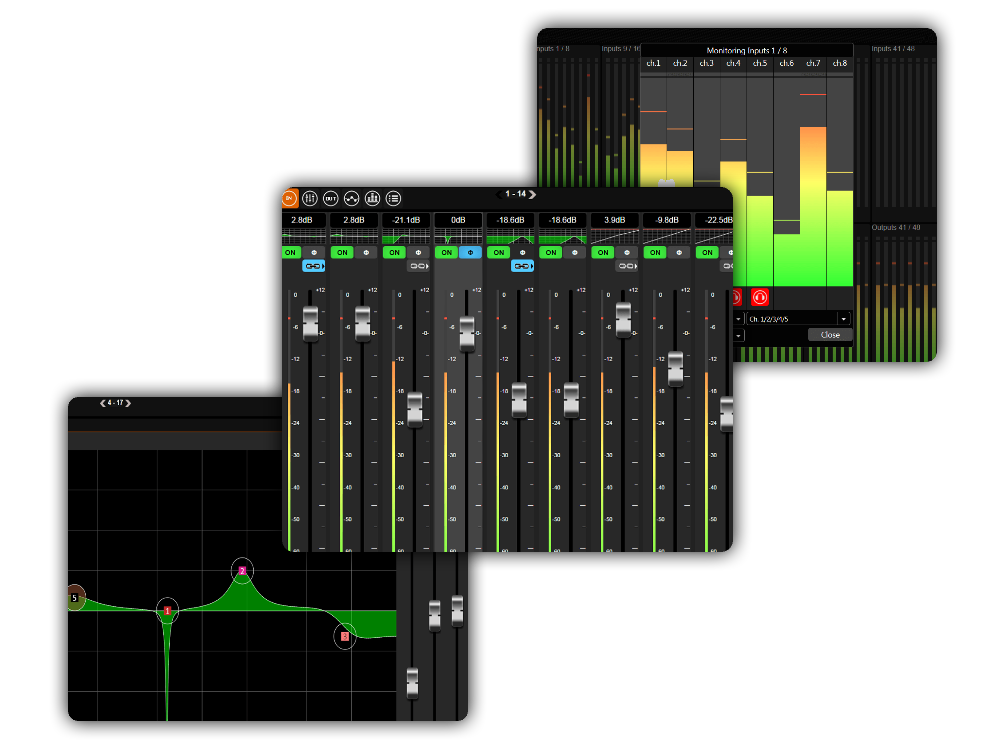Click the link icon on the -21.1dB channel

pyautogui.click(x=418, y=266)
